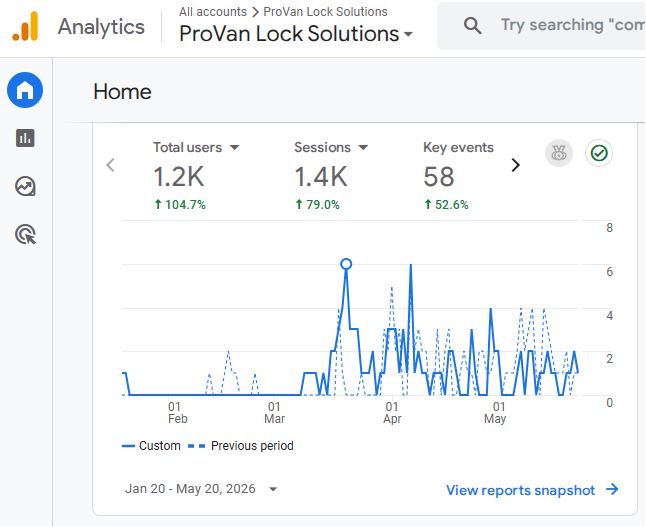Click the 79.0% increase indicator
This screenshot has height=527, width=646.
coord(317,204)
